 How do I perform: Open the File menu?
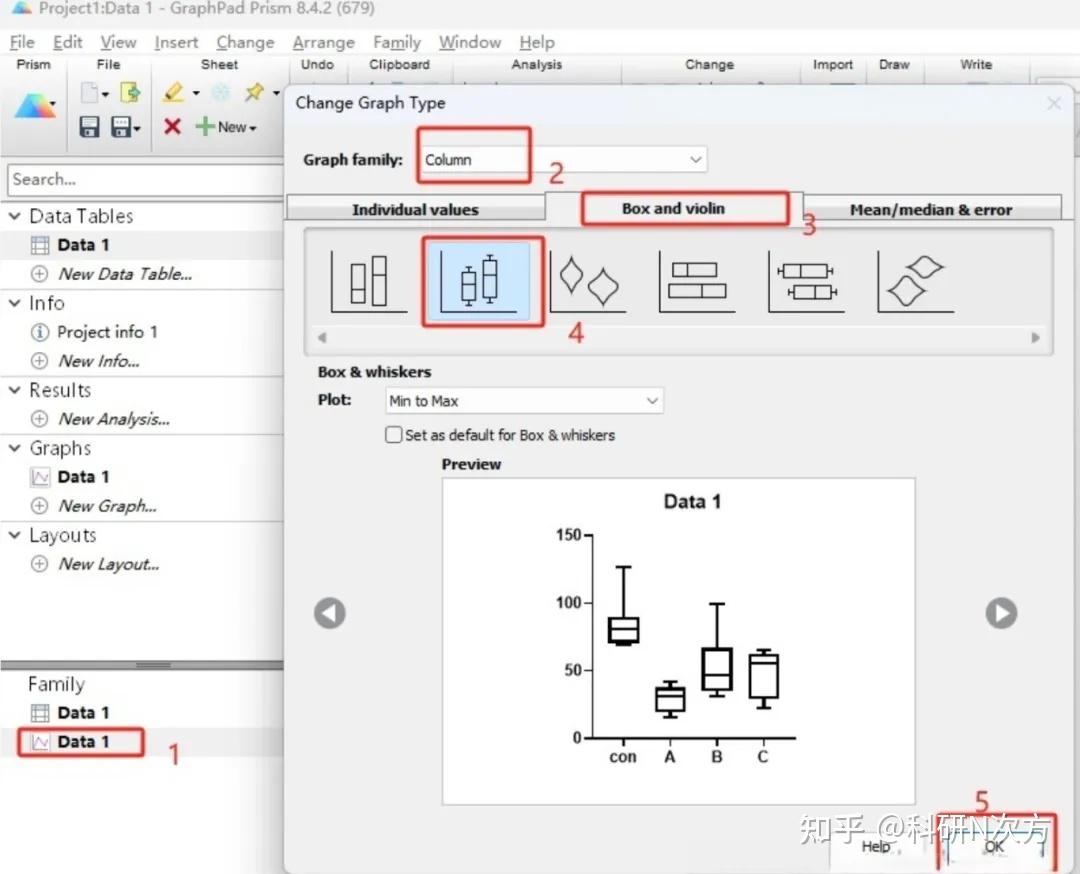click(22, 43)
